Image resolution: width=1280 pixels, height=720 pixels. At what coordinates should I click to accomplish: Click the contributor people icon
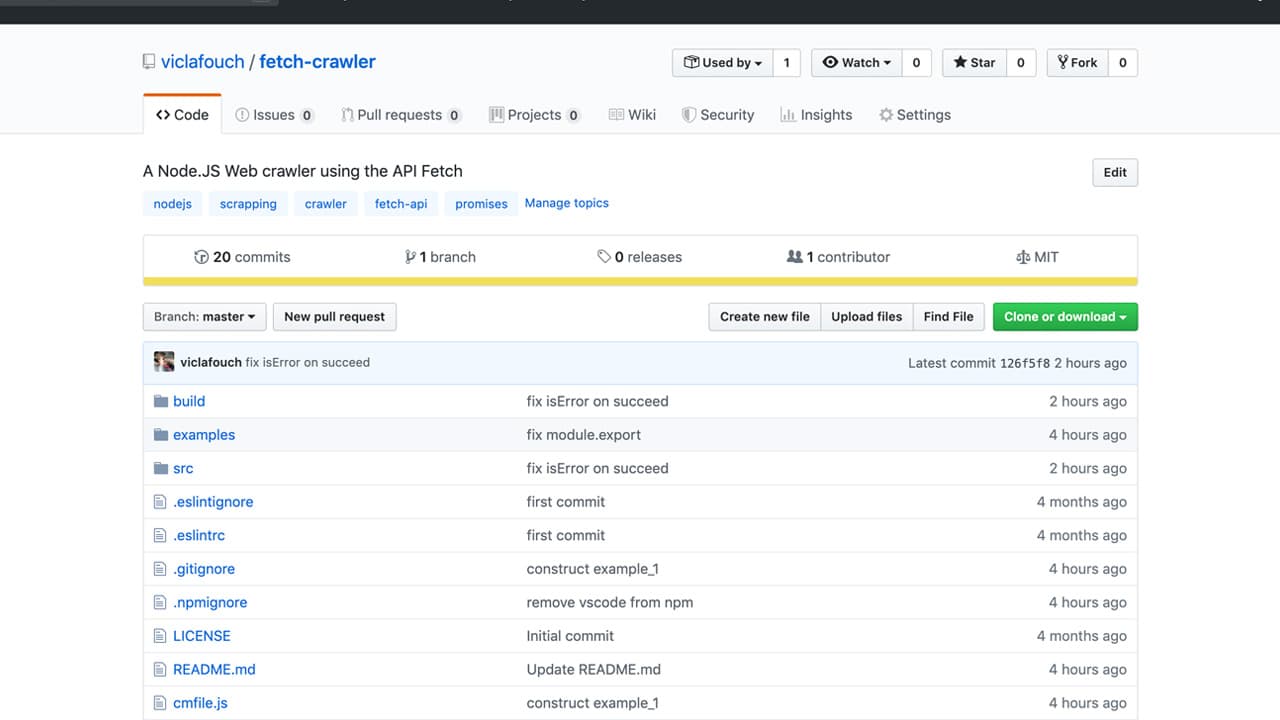coord(794,257)
